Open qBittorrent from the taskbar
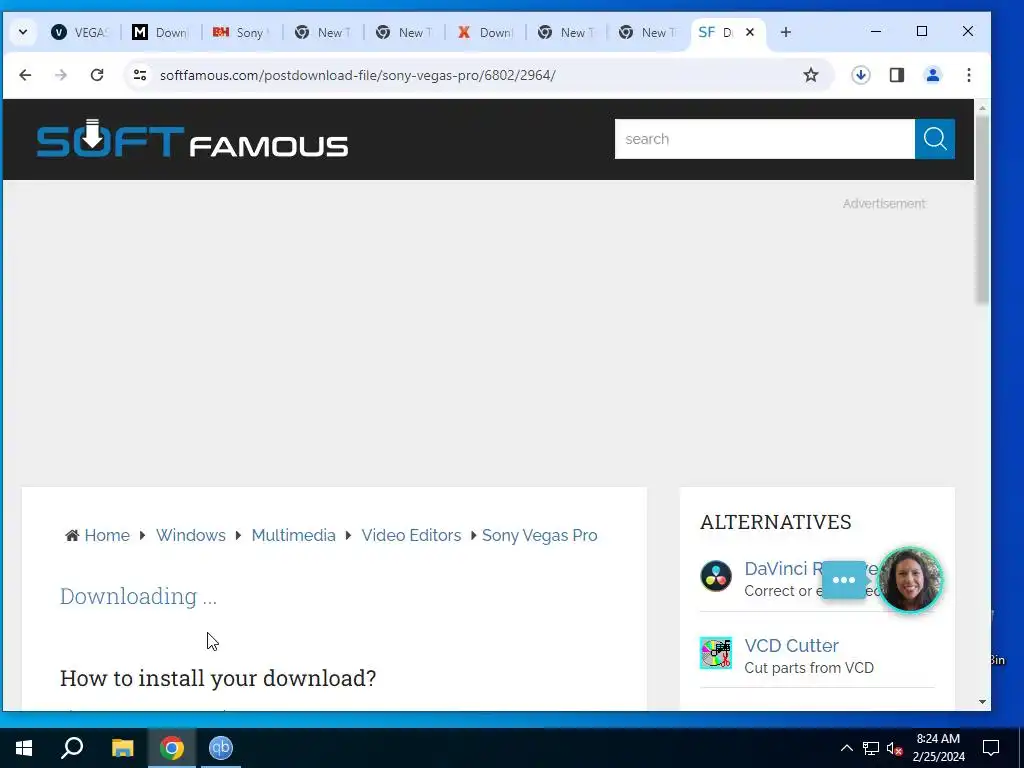1024x768 pixels. pos(221,748)
